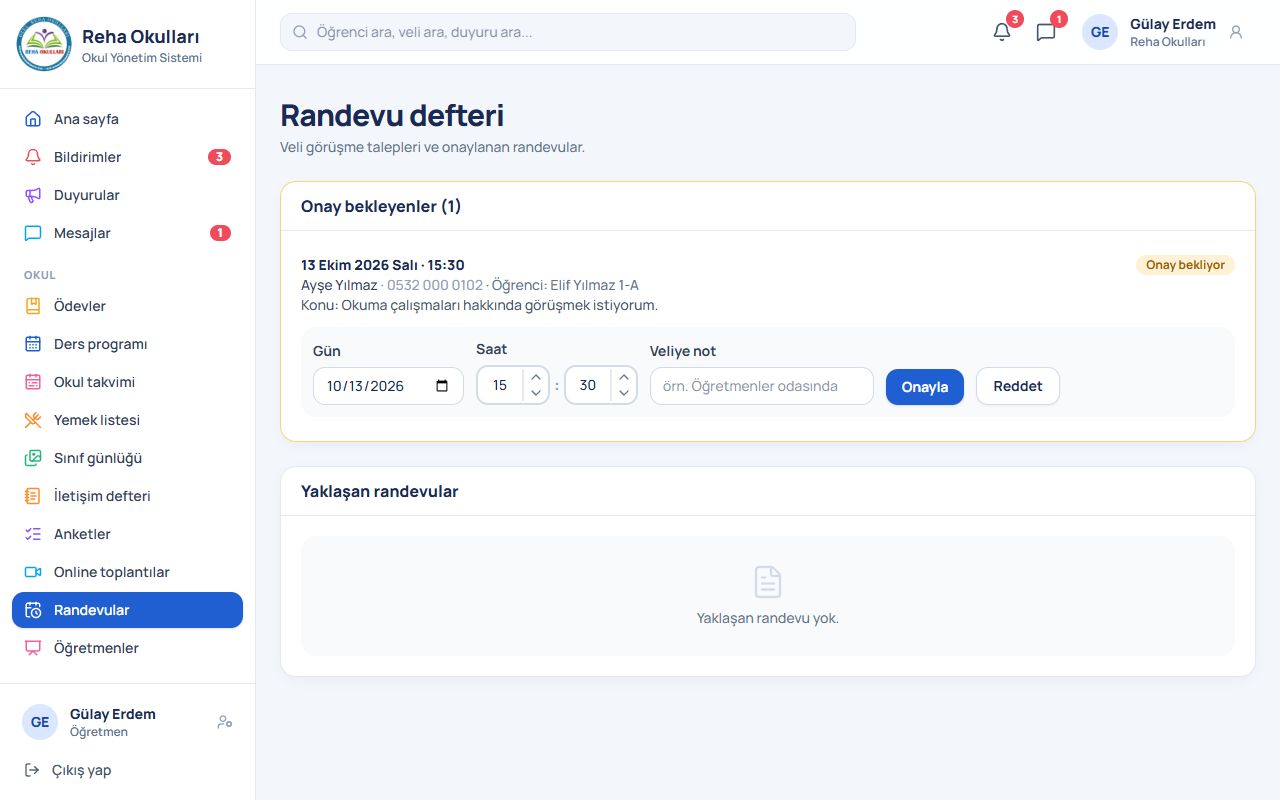Select the Randevular sidebar item
1280x800 pixels.
tap(127, 610)
